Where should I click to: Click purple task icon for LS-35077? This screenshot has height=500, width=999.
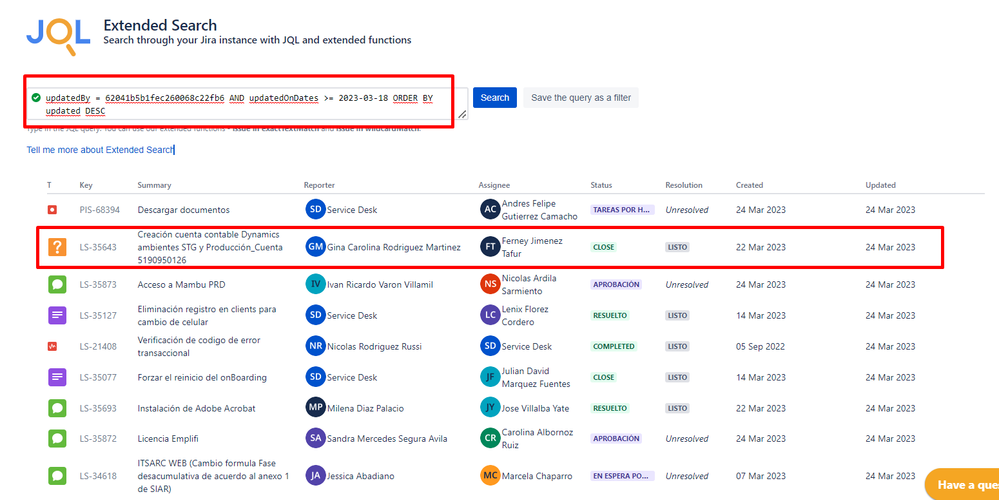coord(57,377)
